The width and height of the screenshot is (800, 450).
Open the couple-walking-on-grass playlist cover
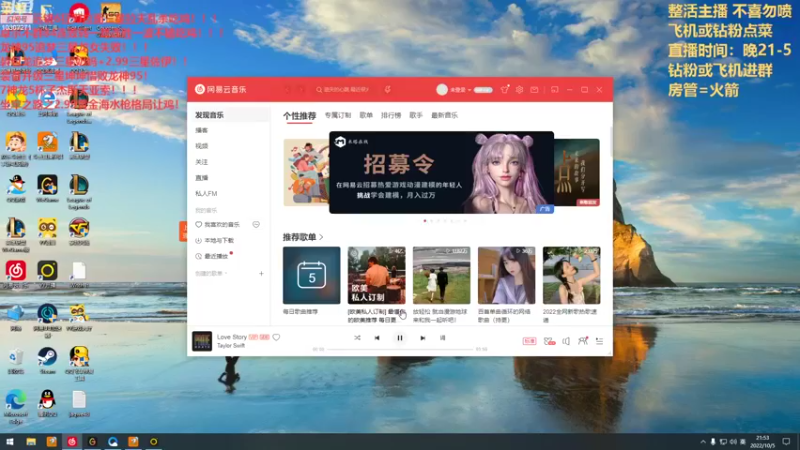pos(441,276)
